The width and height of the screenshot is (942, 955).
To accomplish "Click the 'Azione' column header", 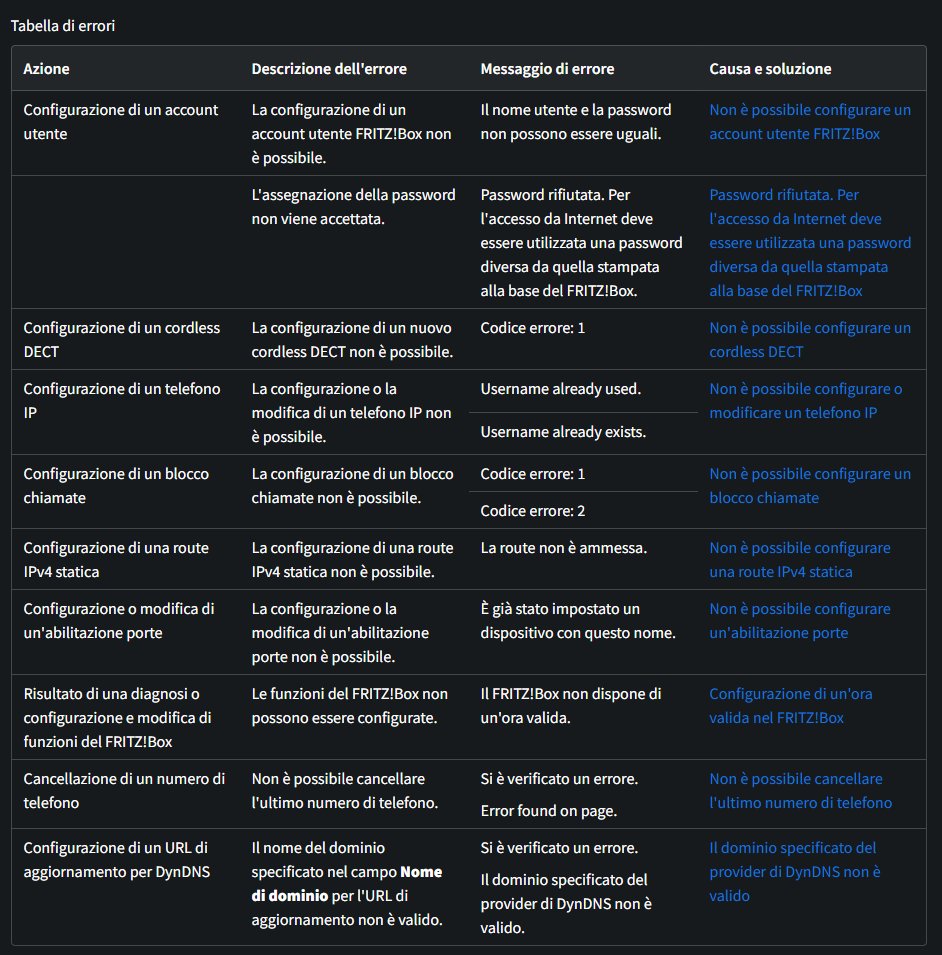I will (46, 69).
